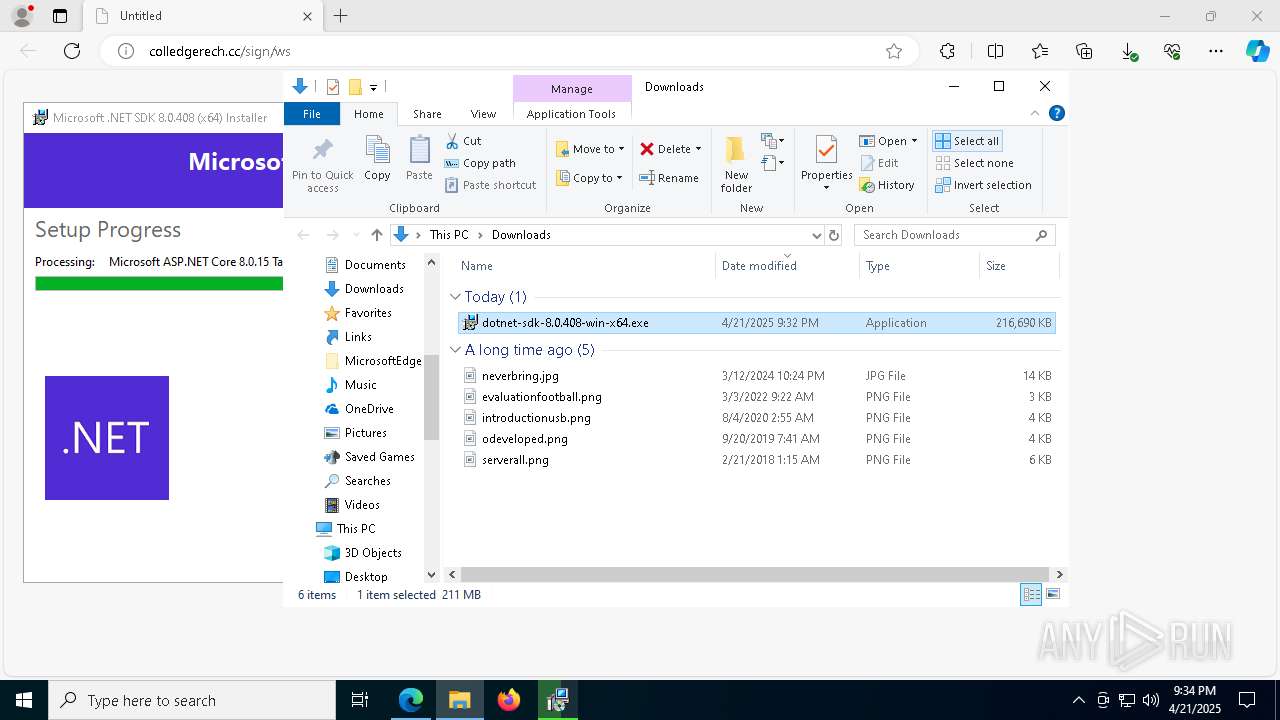
Task: Open the Easy access dropdown icon
Action: tap(772, 162)
